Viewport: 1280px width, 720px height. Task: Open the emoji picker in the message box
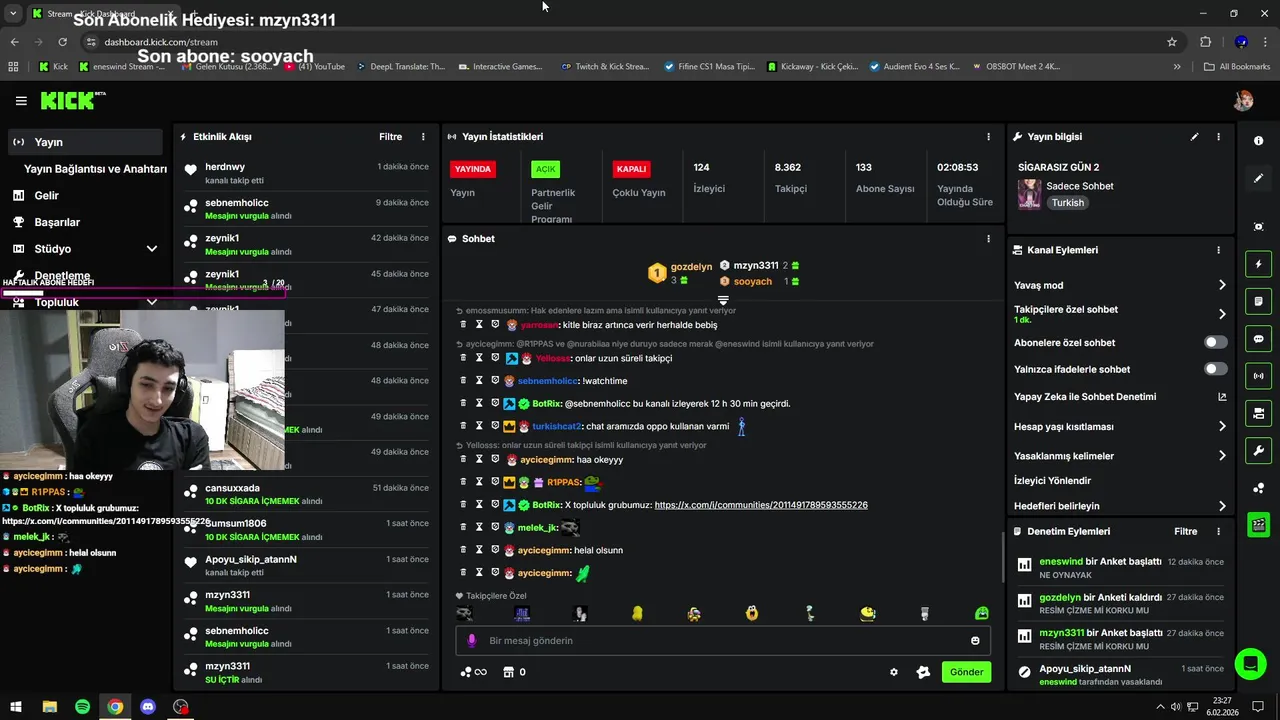975,641
